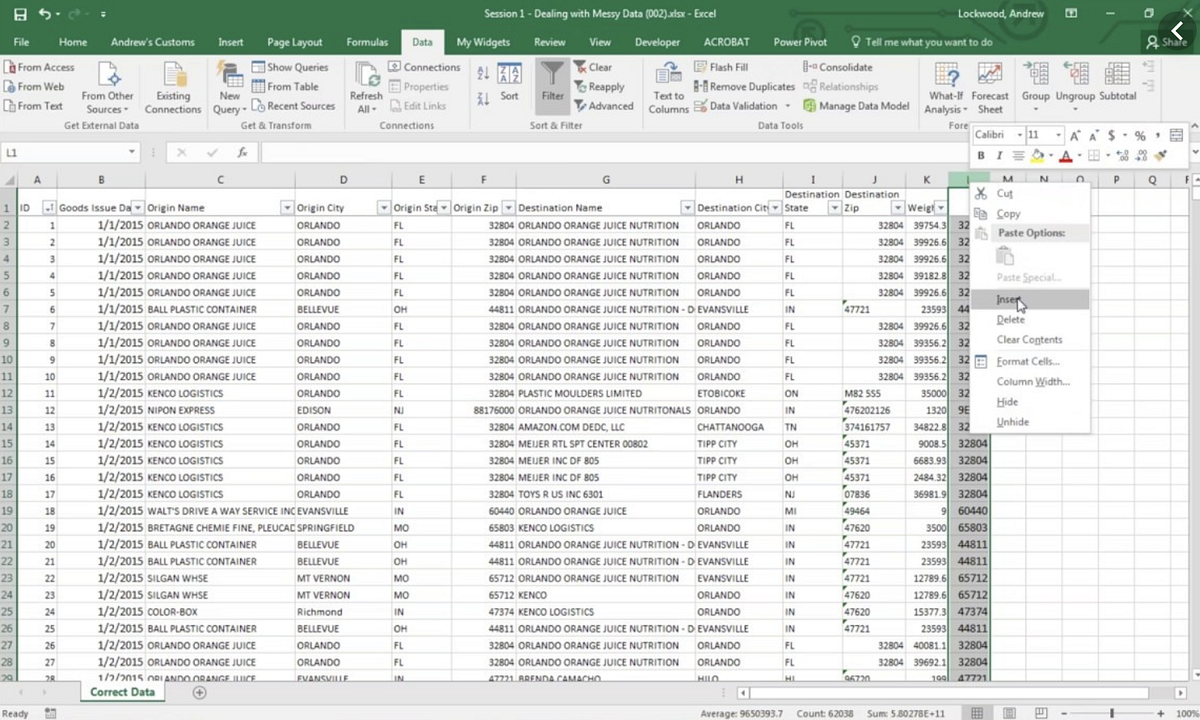
Task: Launch Text to Columns wizard
Action: [668, 88]
